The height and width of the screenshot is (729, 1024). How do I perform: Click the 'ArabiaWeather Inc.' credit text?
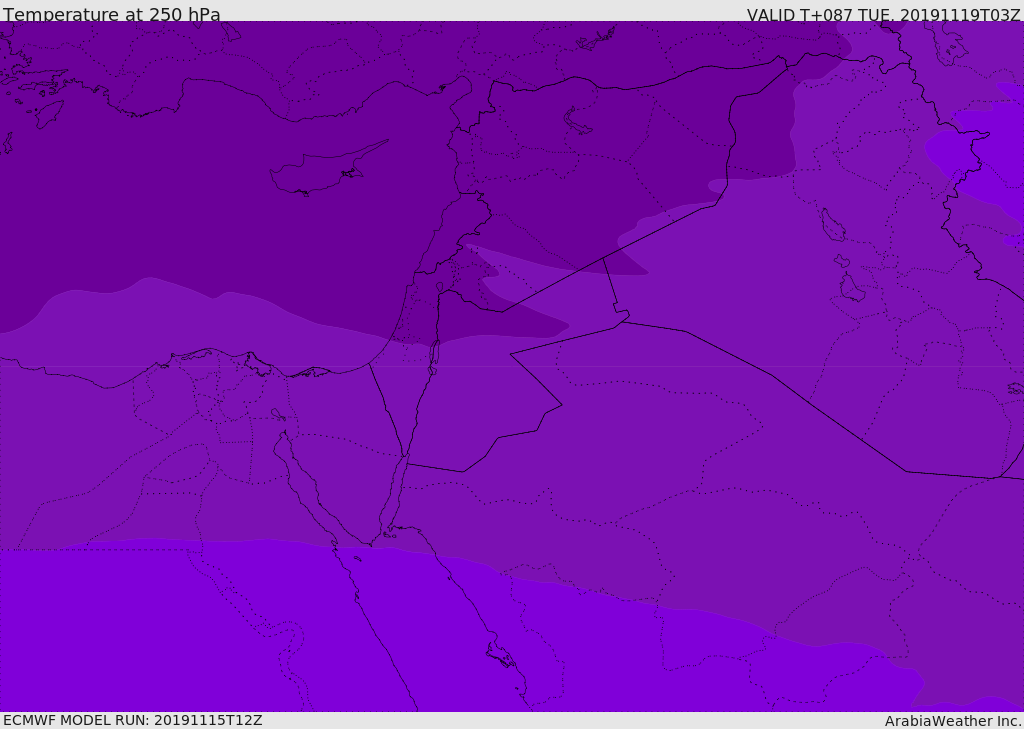click(953, 721)
